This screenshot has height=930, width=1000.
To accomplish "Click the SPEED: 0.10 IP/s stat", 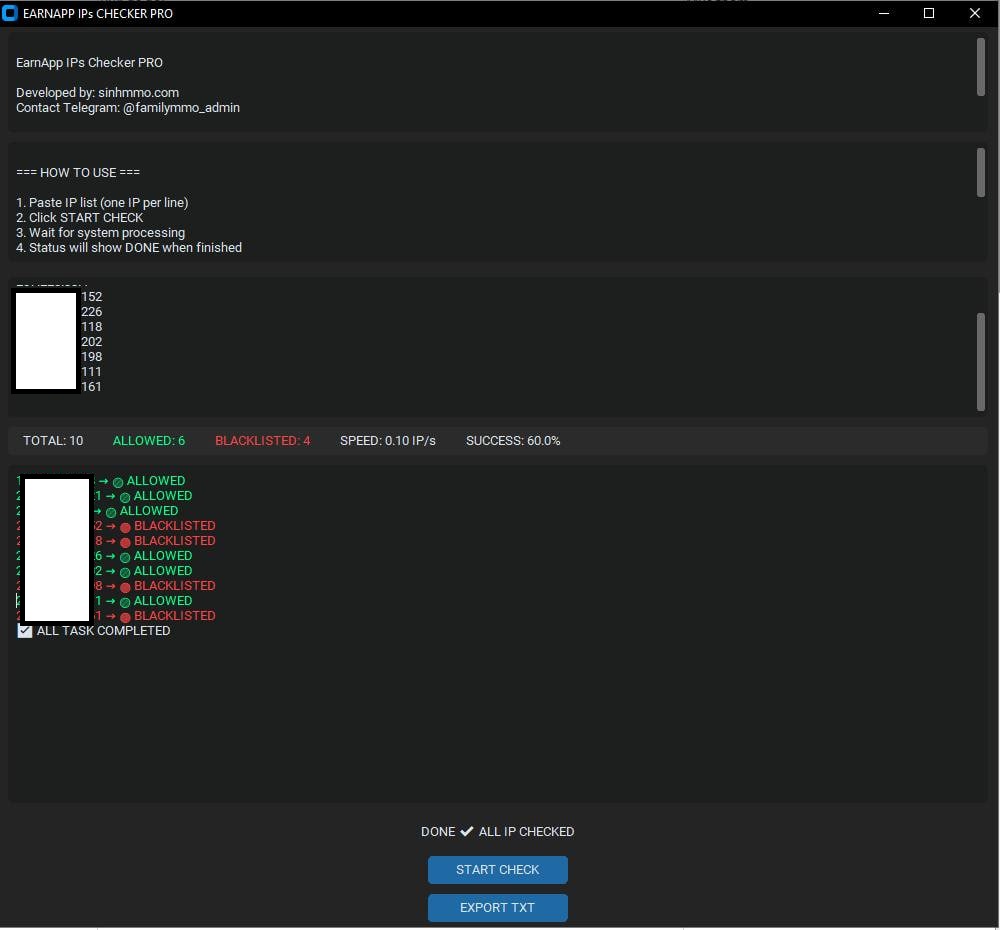I will (x=388, y=441).
